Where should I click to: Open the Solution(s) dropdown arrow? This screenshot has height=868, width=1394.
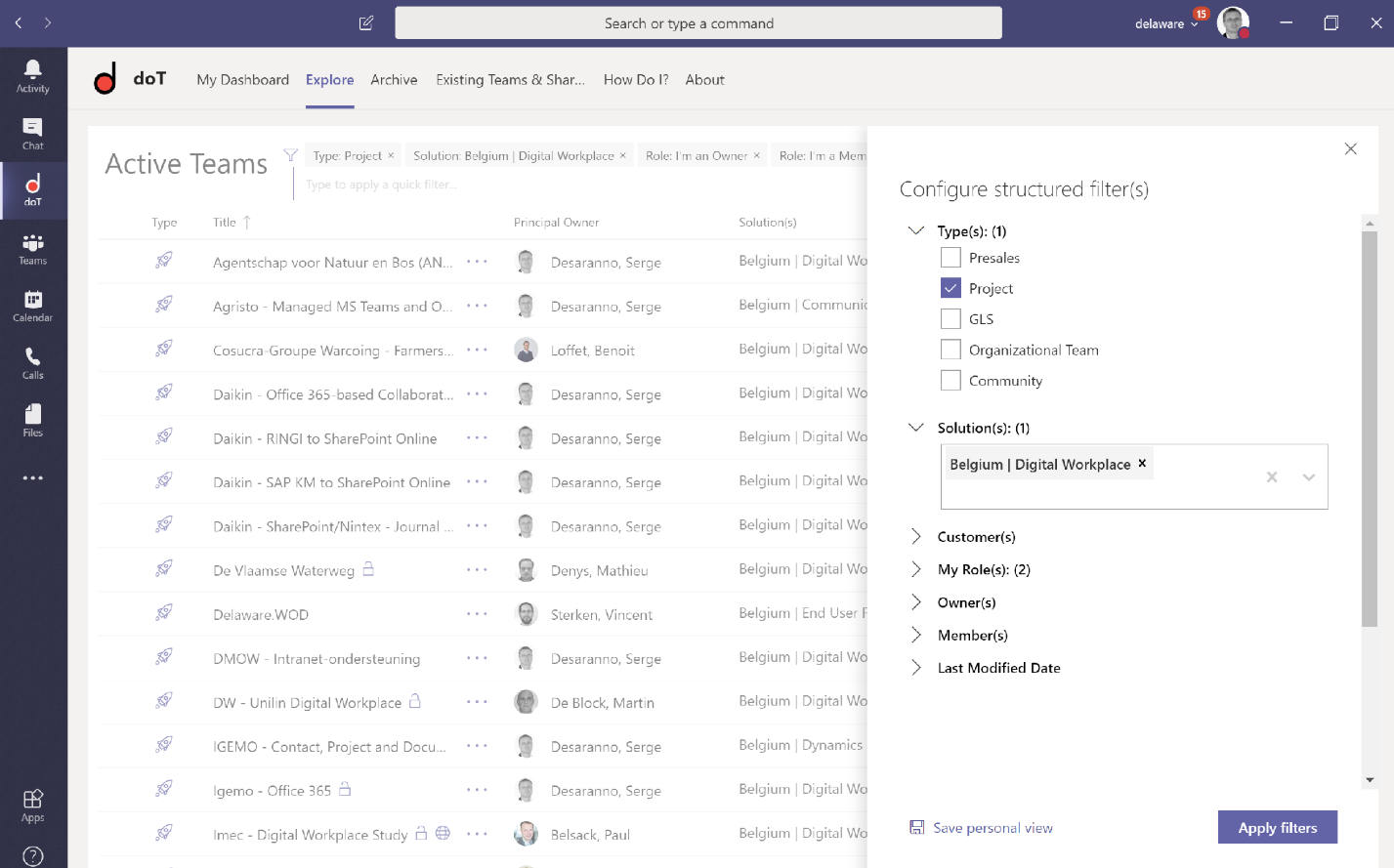point(1308,477)
